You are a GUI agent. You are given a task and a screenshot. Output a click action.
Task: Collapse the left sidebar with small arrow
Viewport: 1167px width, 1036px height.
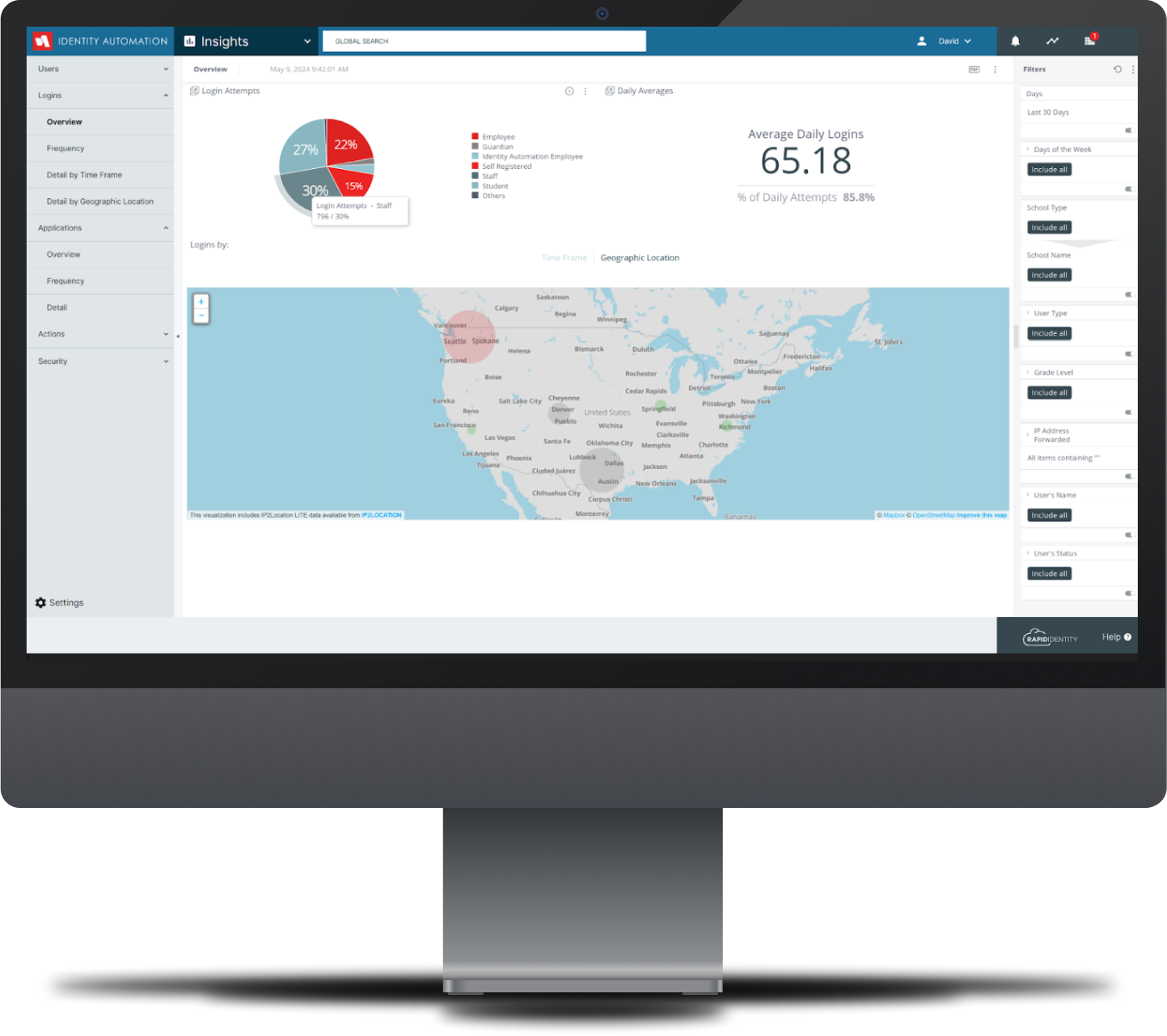tap(178, 336)
